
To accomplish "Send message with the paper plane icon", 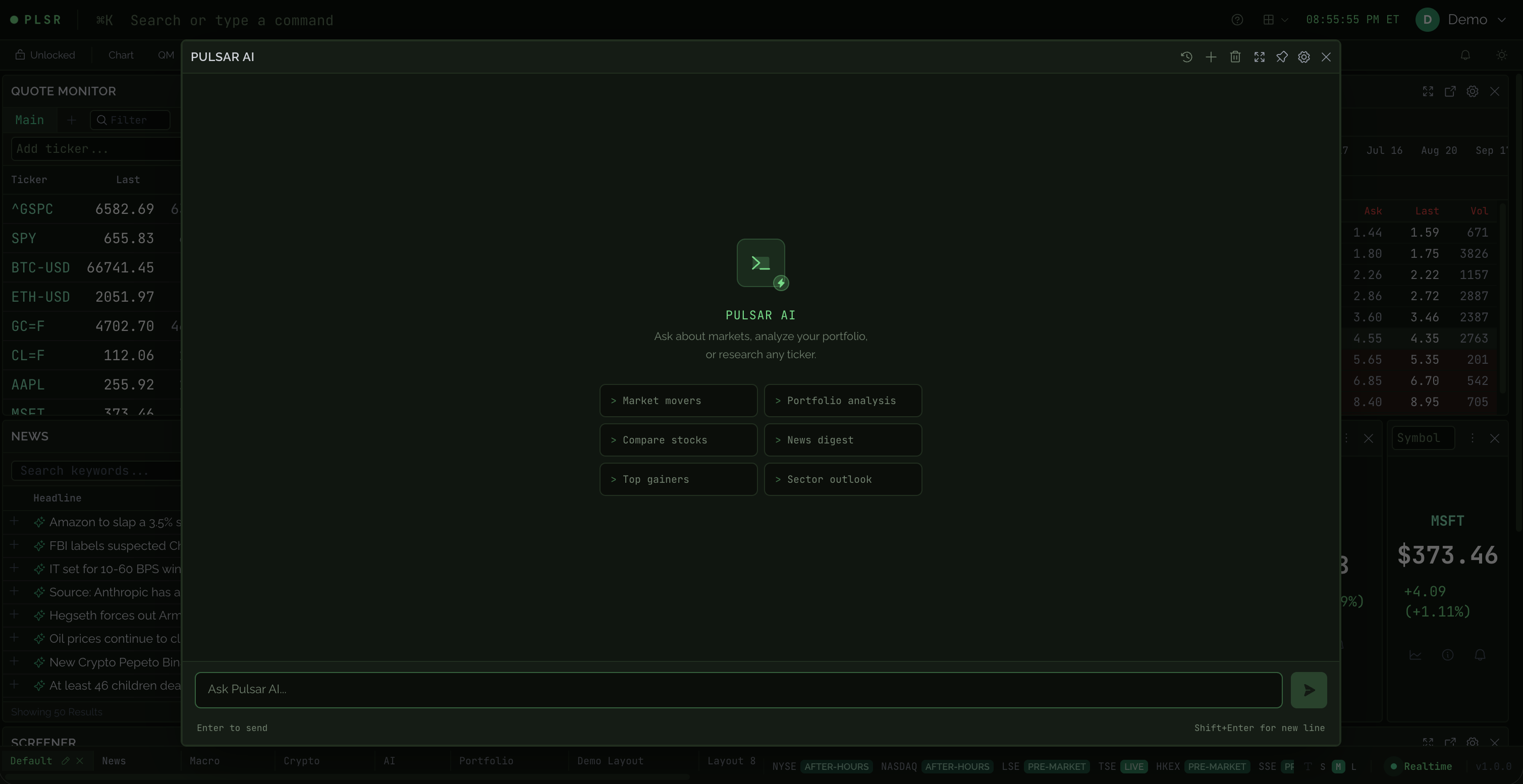I will (x=1309, y=690).
